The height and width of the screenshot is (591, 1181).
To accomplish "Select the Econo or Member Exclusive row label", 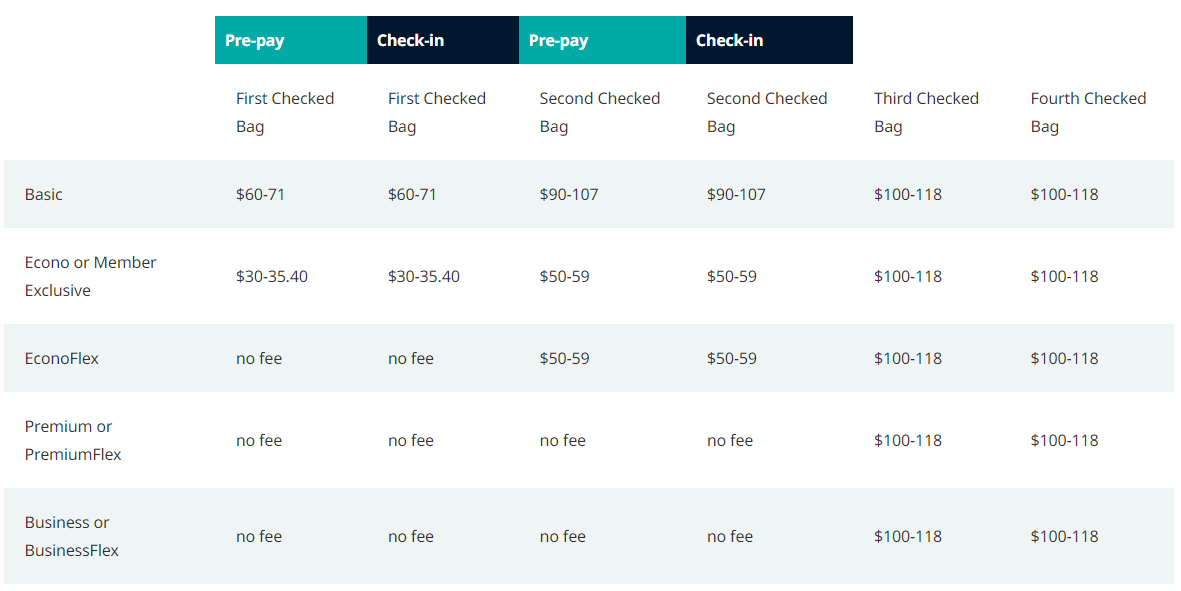I will coord(90,276).
